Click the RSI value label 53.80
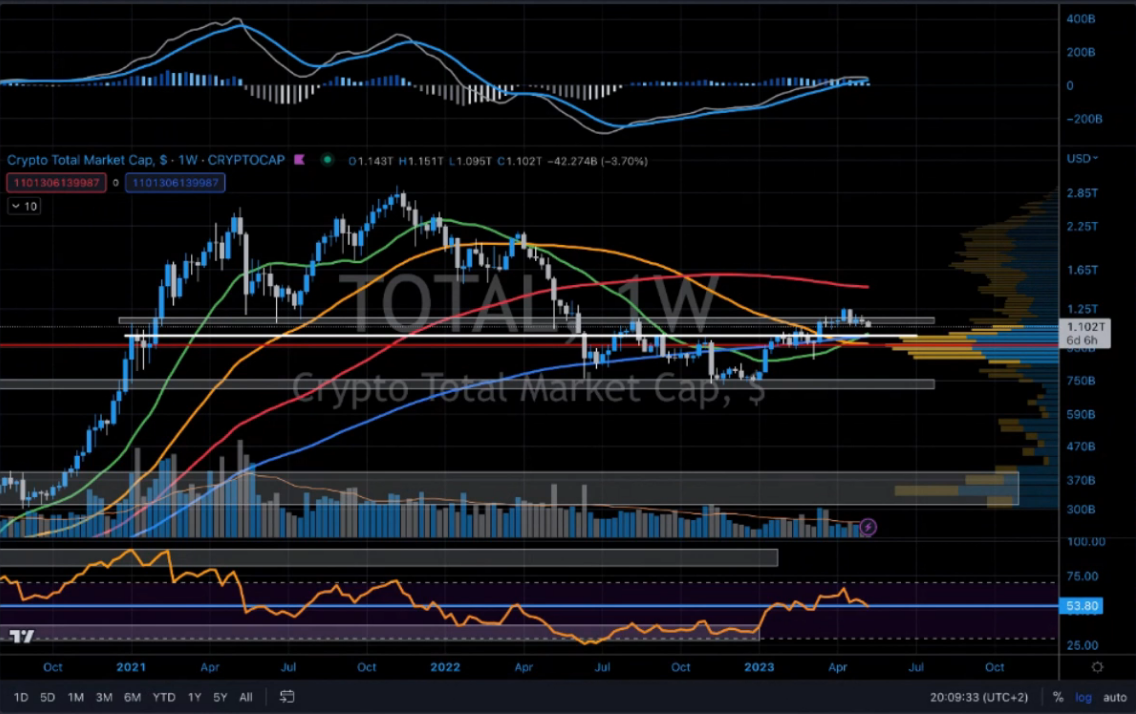The width and height of the screenshot is (1136, 714). [x=1084, y=606]
